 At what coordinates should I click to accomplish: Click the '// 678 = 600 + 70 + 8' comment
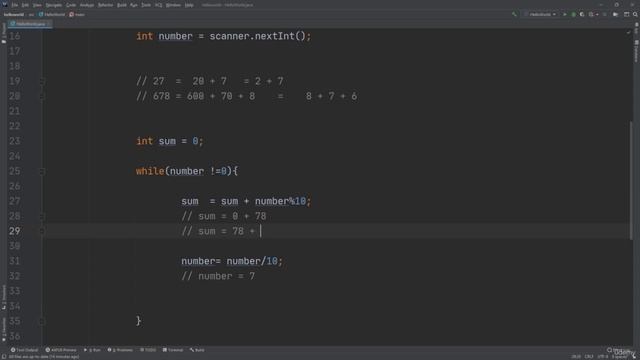click(247, 96)
